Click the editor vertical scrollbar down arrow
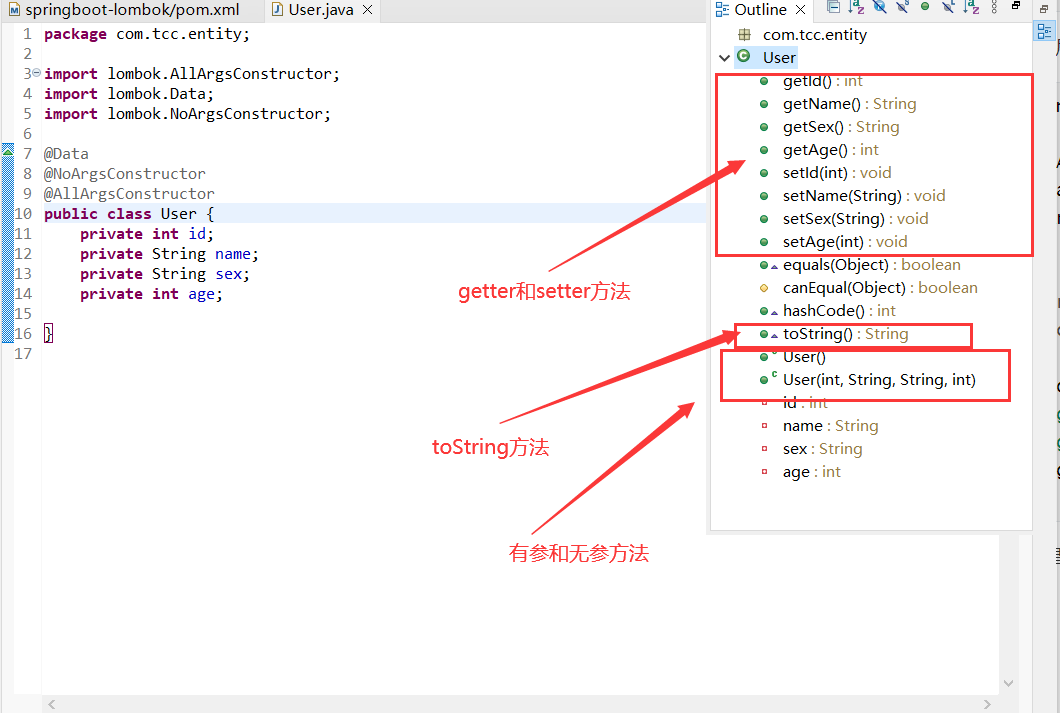Image resolution: width=1060 pixels, height=713 pixels. (1008, 683)
